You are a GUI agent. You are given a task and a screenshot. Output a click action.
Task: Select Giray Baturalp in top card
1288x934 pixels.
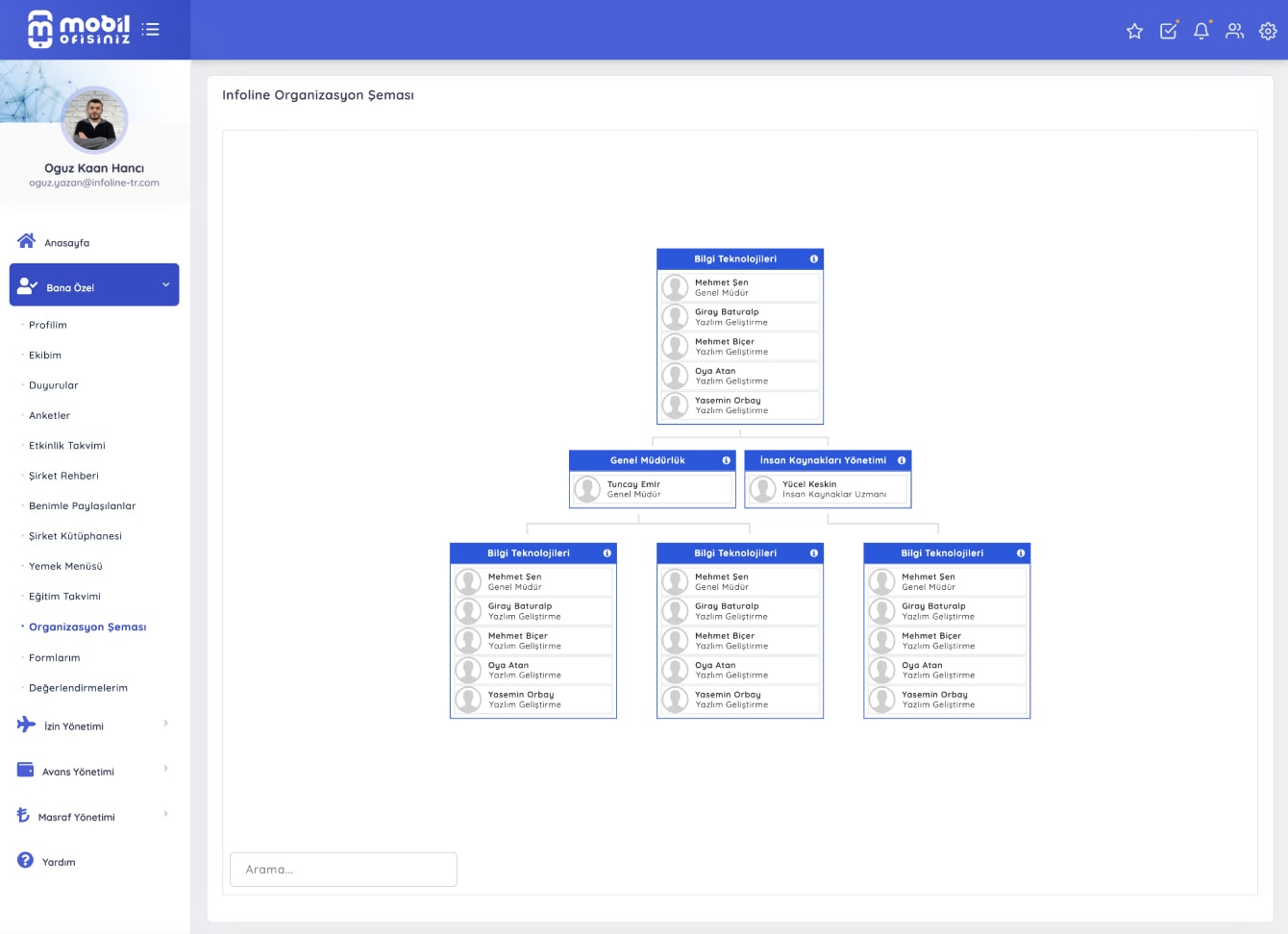pos(740,317)
